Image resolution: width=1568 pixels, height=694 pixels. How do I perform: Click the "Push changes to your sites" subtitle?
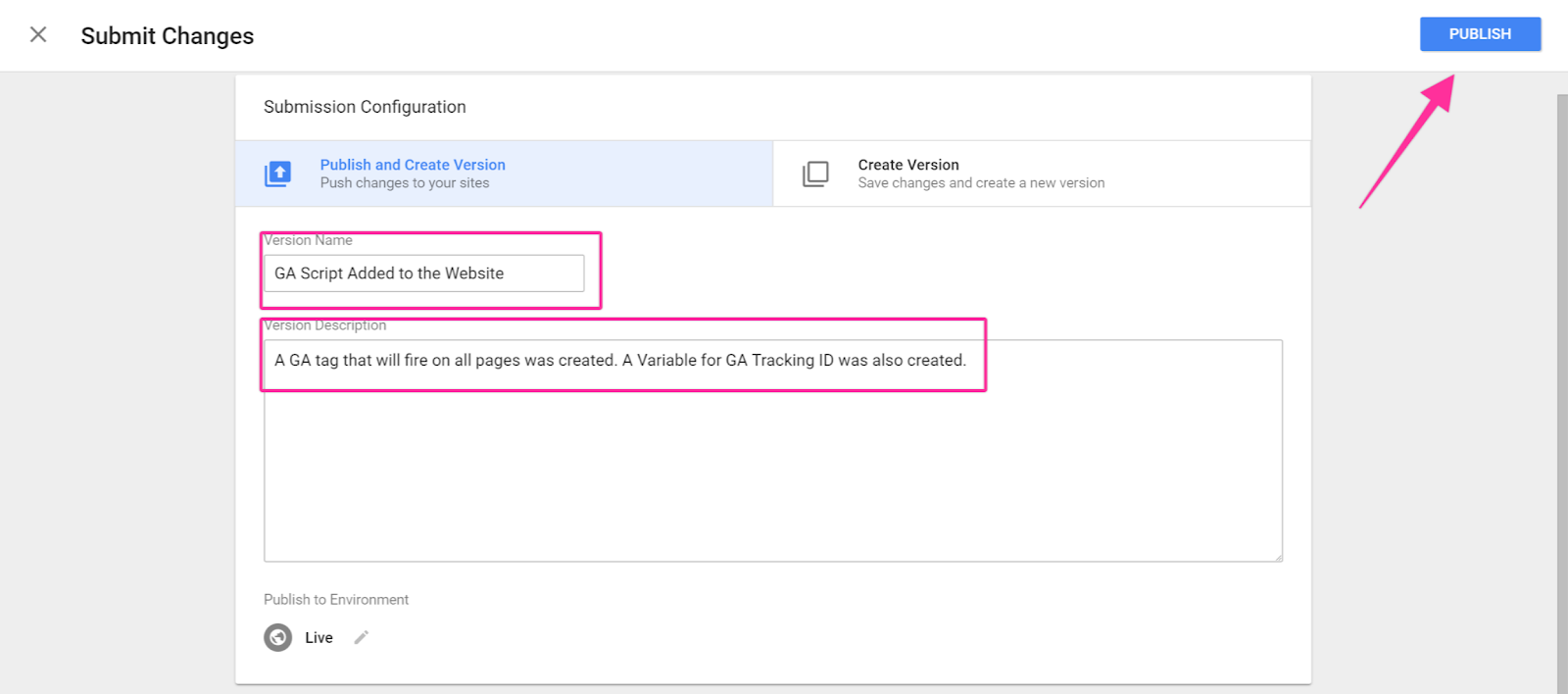coord(405,183)
